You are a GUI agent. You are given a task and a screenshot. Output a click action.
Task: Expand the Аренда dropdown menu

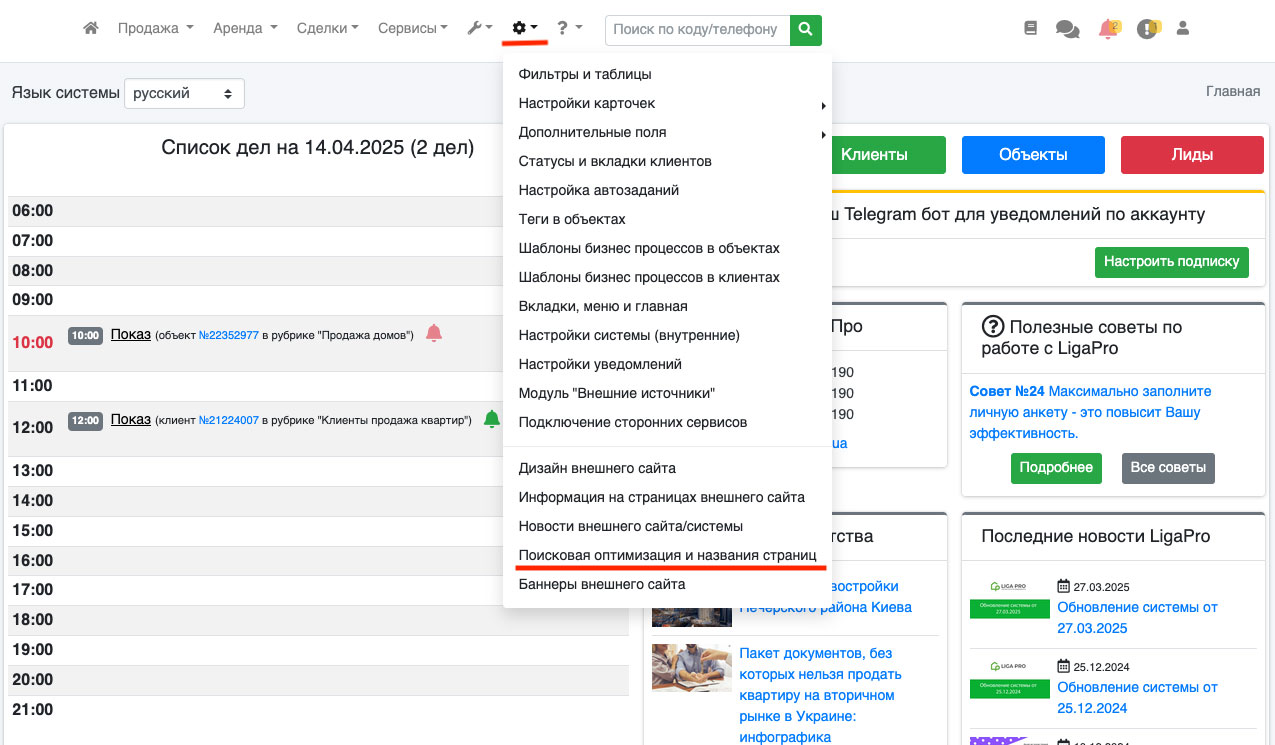click(245, 29)
